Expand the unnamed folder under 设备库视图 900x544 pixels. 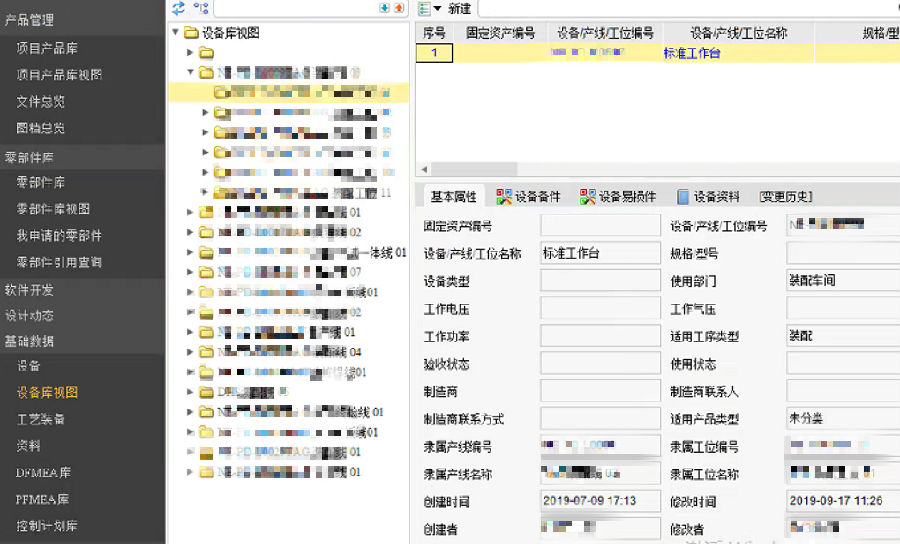click(x=190, y=53)
